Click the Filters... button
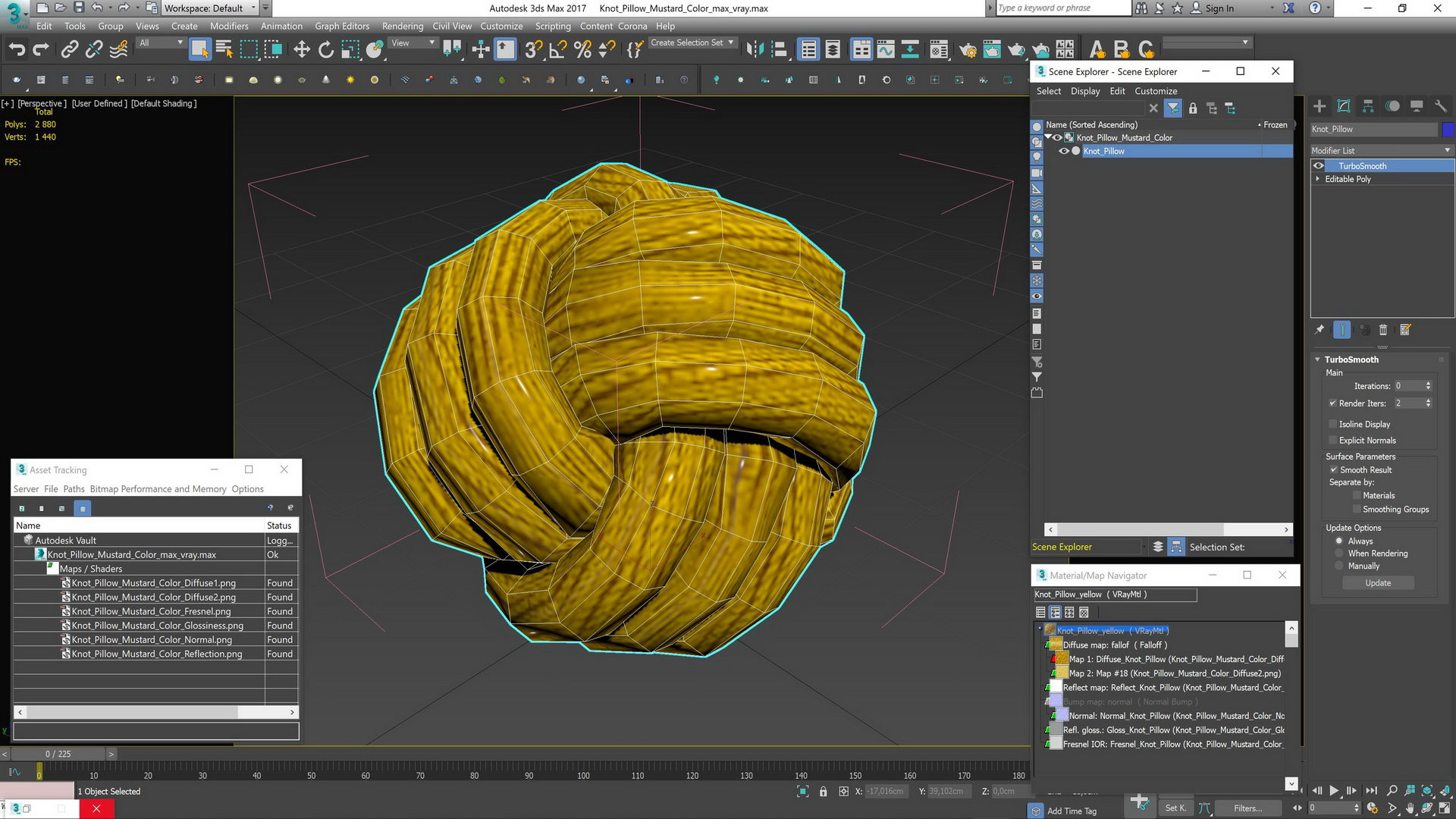Viewport: 1456px width, 819px height. tap(1247, 808)
